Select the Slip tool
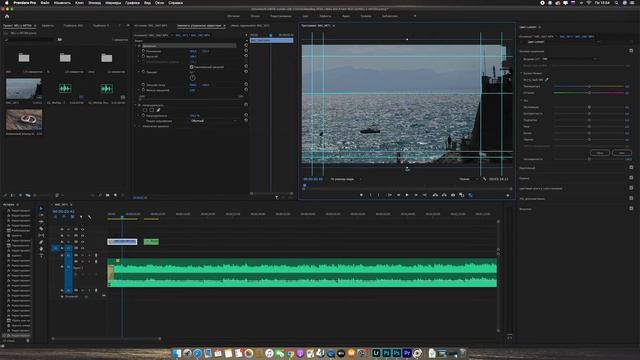Image resolution: width=640 pixels, height=360 pixels. (x=41, y=236)
